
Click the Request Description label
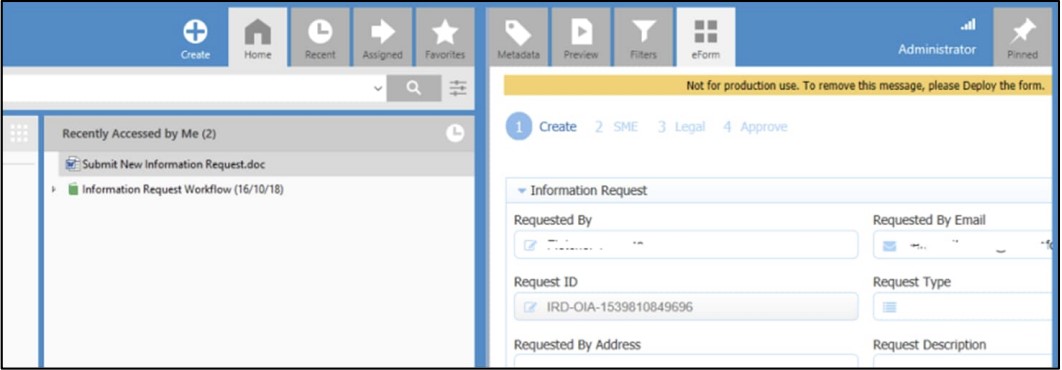929,345
